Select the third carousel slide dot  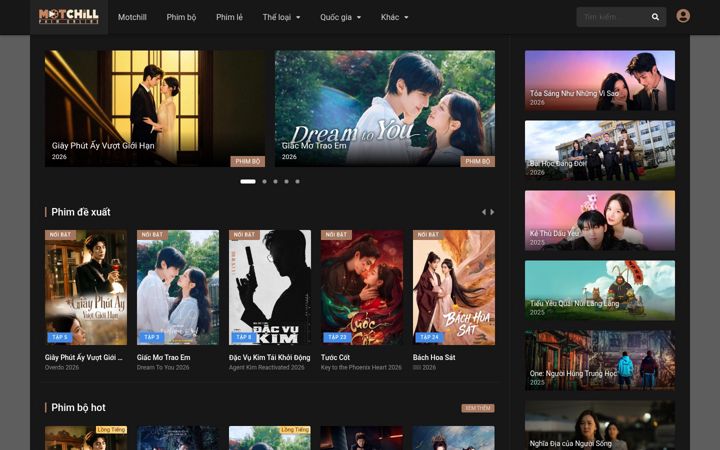[276, 181]
